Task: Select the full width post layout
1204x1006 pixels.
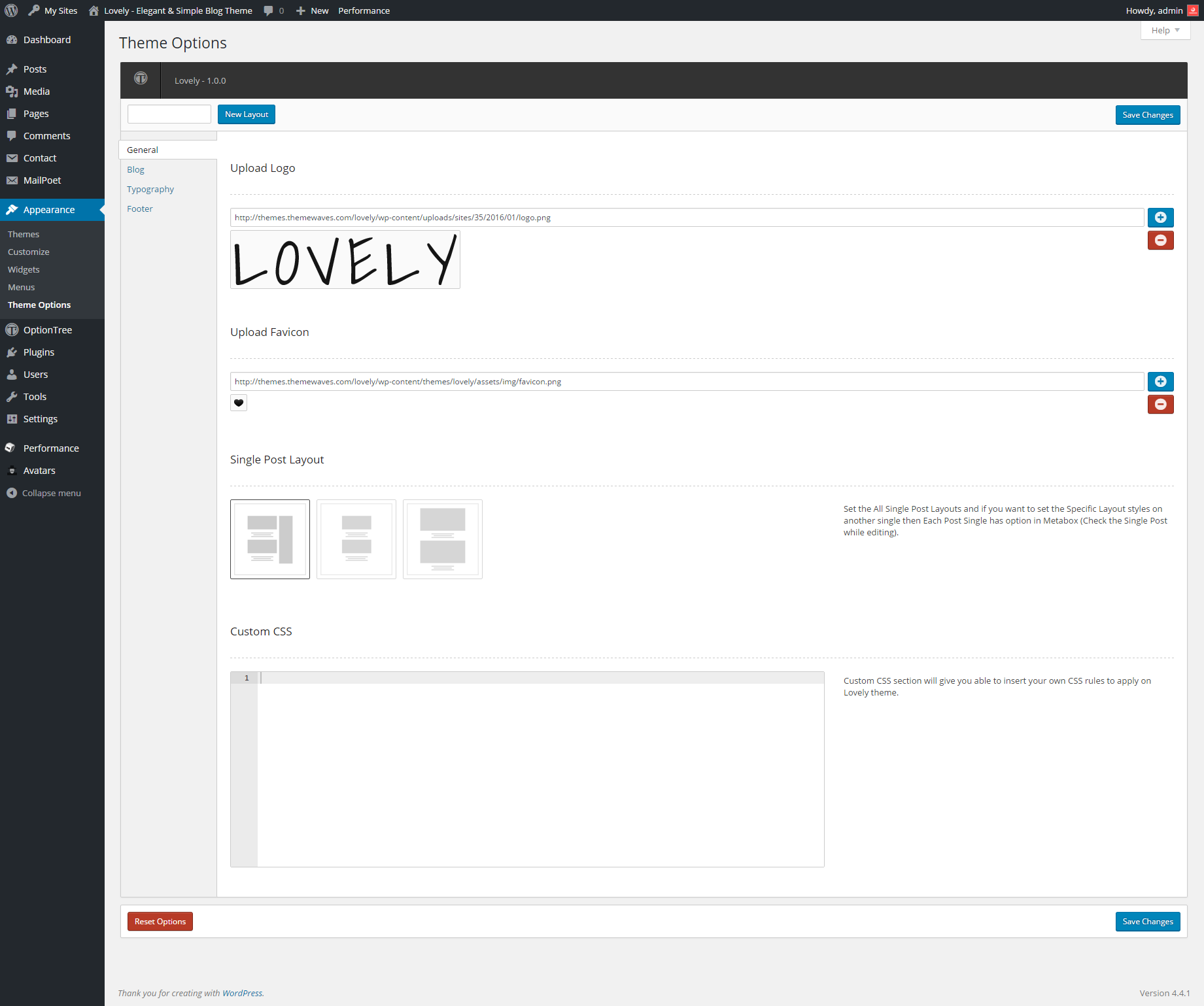Action: pyautogui.click(x=443, y=539)
